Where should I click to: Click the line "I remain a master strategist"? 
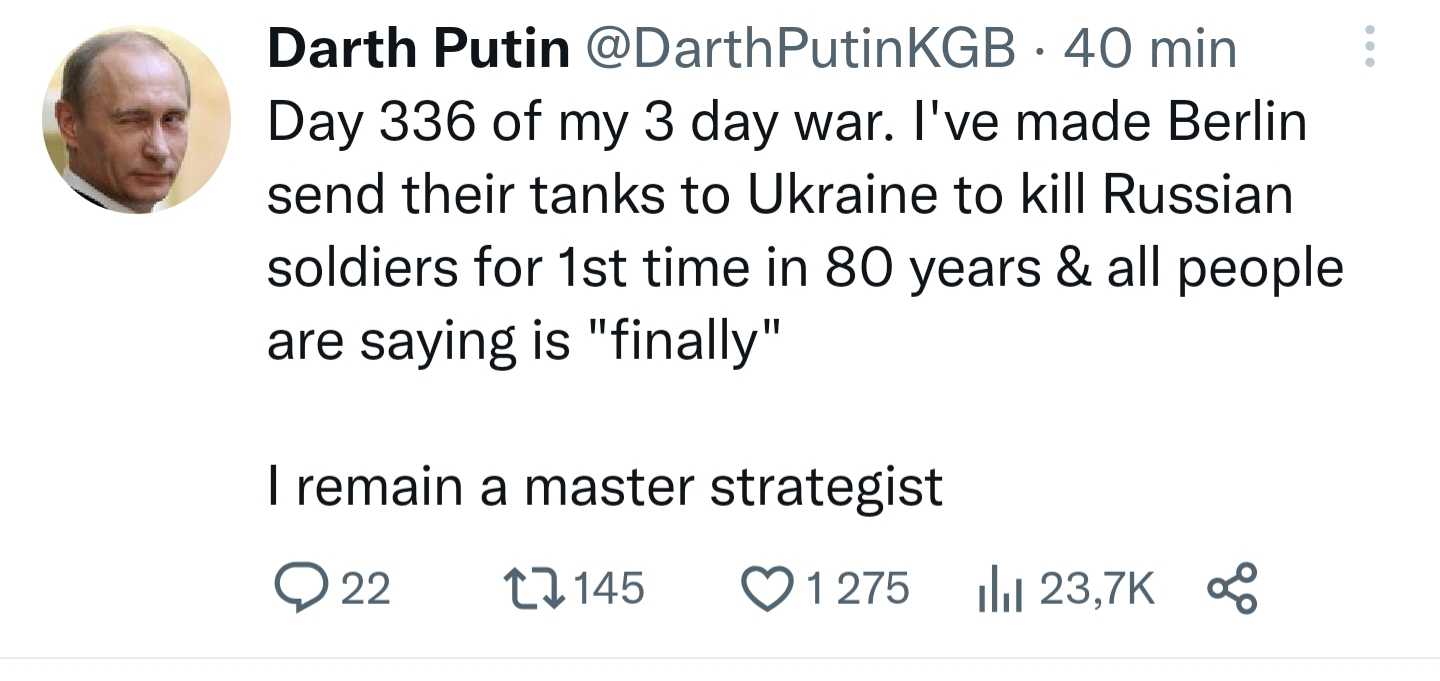(x=605, y=487)
